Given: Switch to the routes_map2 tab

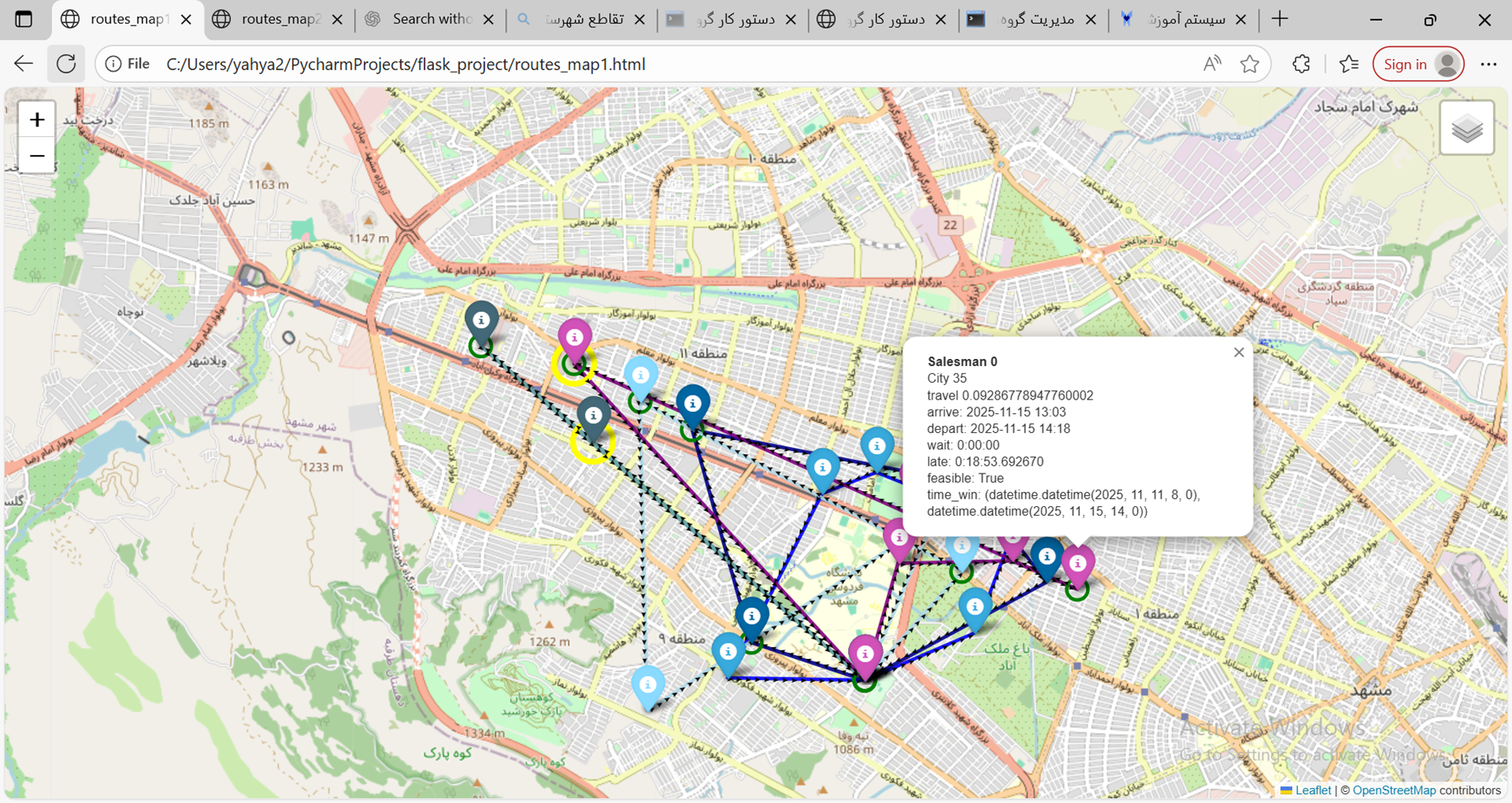Looking at the screenshot, I should pyautogui.click(x=279, y=19).
